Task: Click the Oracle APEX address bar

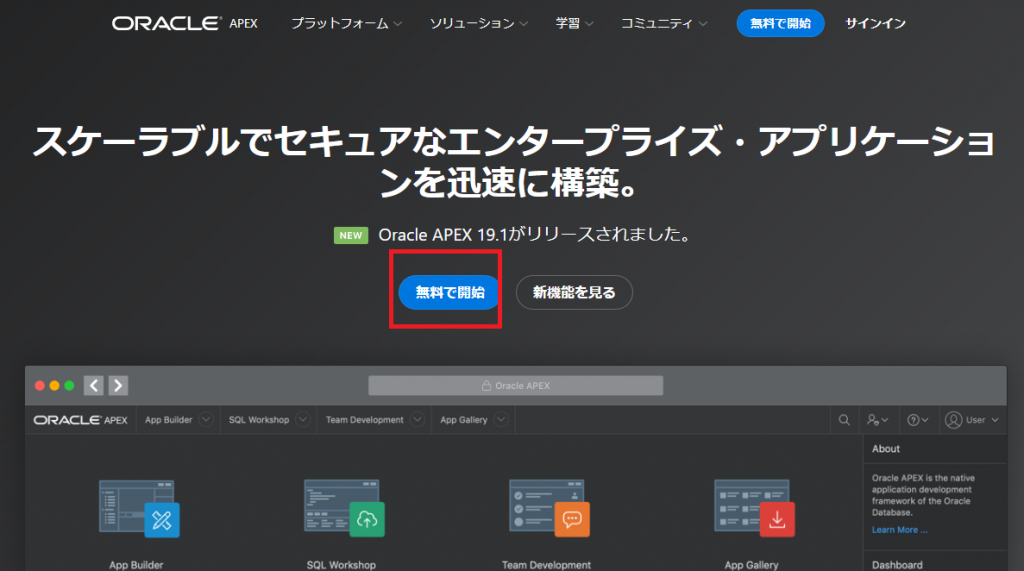Action: coord(515,385)
